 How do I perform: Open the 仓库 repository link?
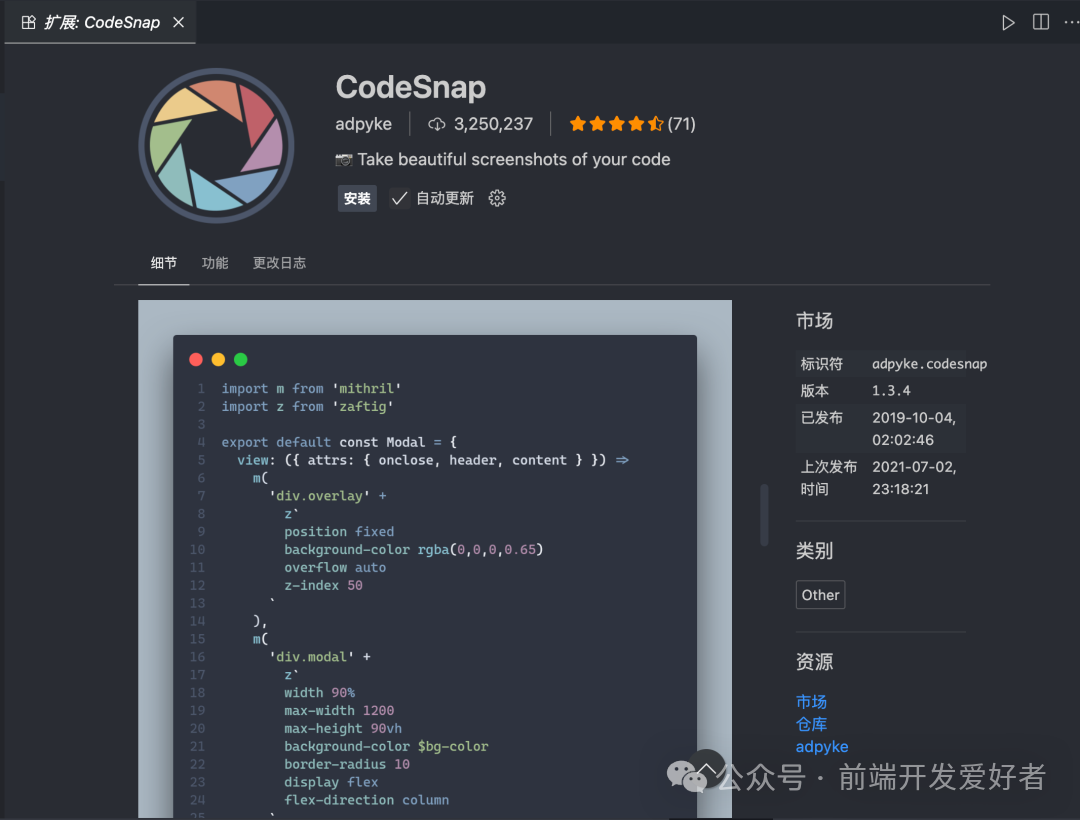tap(811, 724)
